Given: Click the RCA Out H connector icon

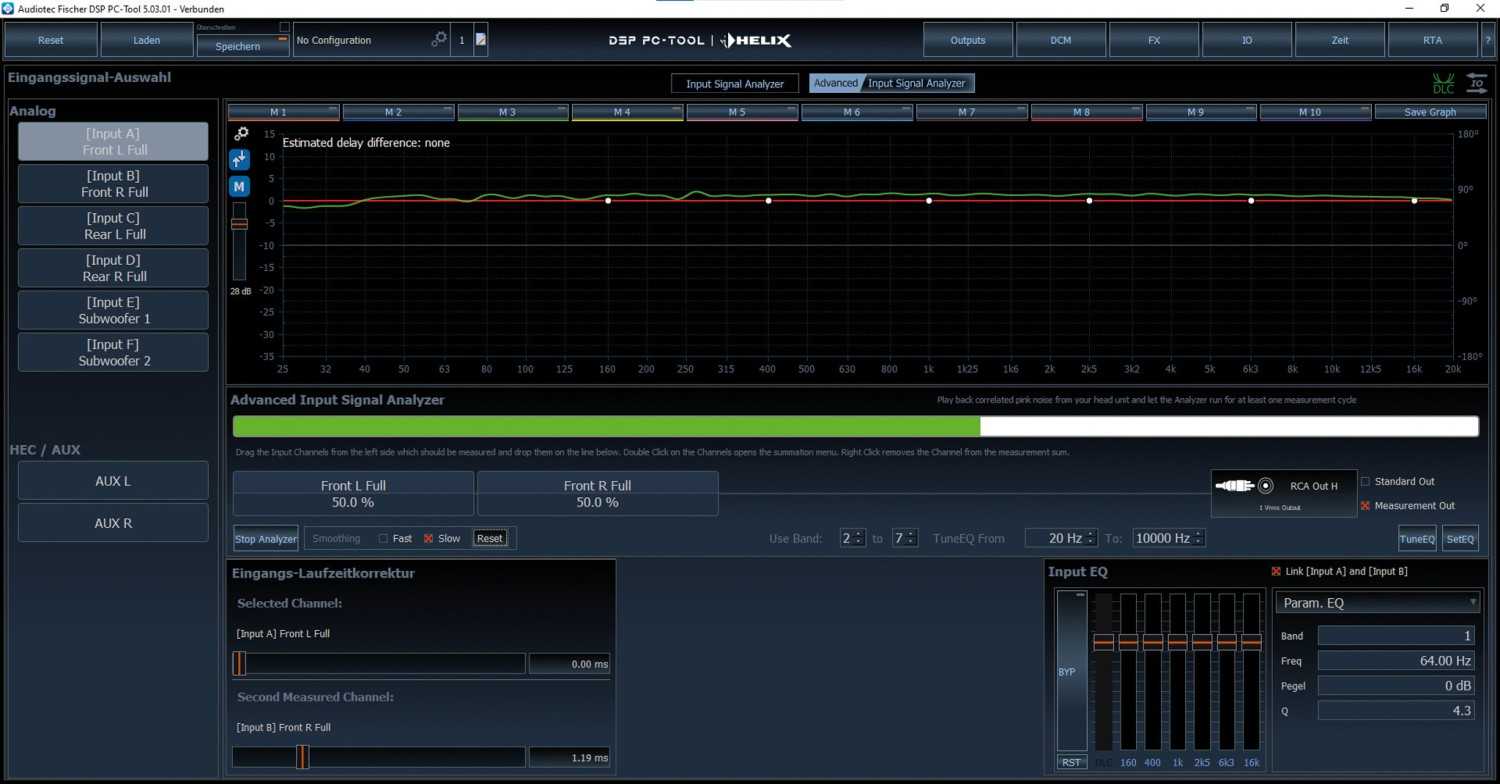Looking at the screenshot, I should pos(1244,486).
